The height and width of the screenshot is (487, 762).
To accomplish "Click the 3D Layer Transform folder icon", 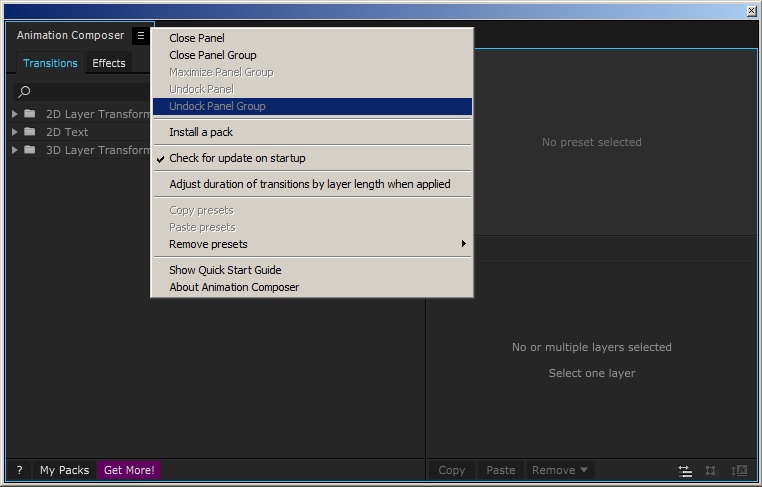I will click(x=30, y=150).
